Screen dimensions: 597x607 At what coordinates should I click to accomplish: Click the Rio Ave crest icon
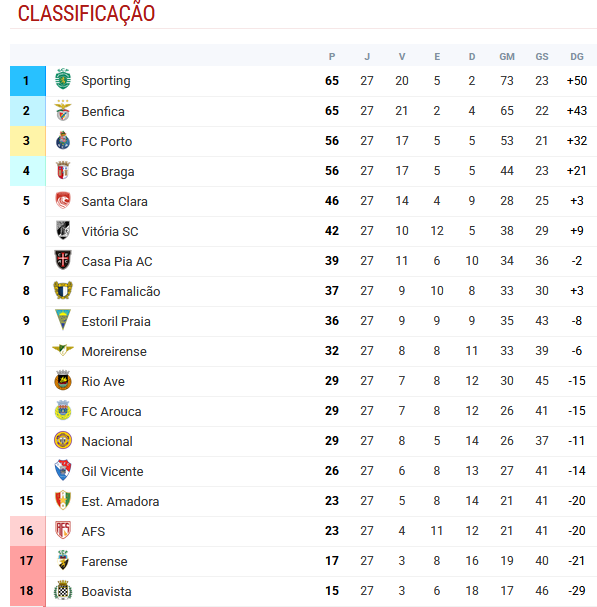pyautogui.click(x=63, y=380)
